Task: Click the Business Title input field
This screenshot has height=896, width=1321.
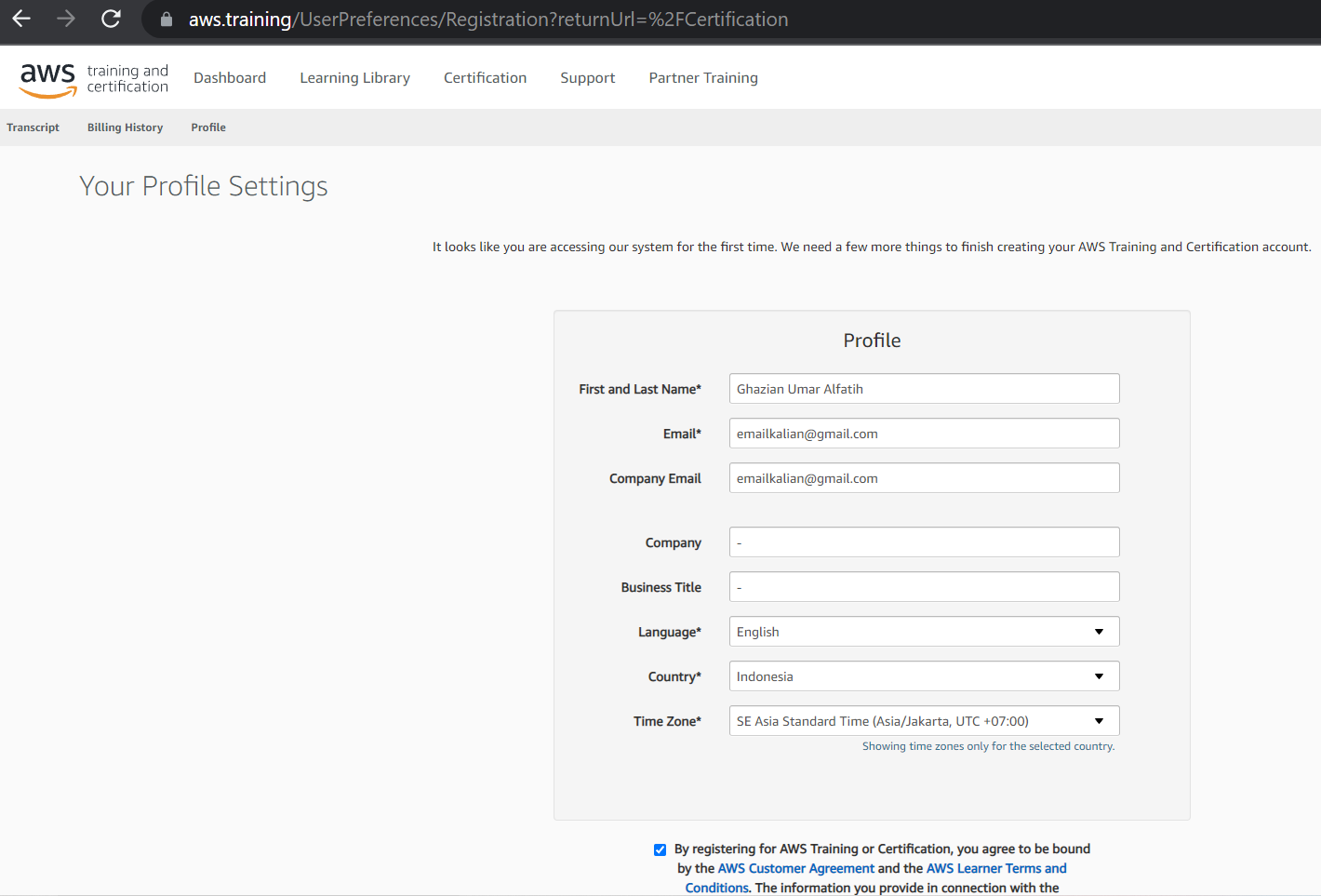Action: point(924,587)
